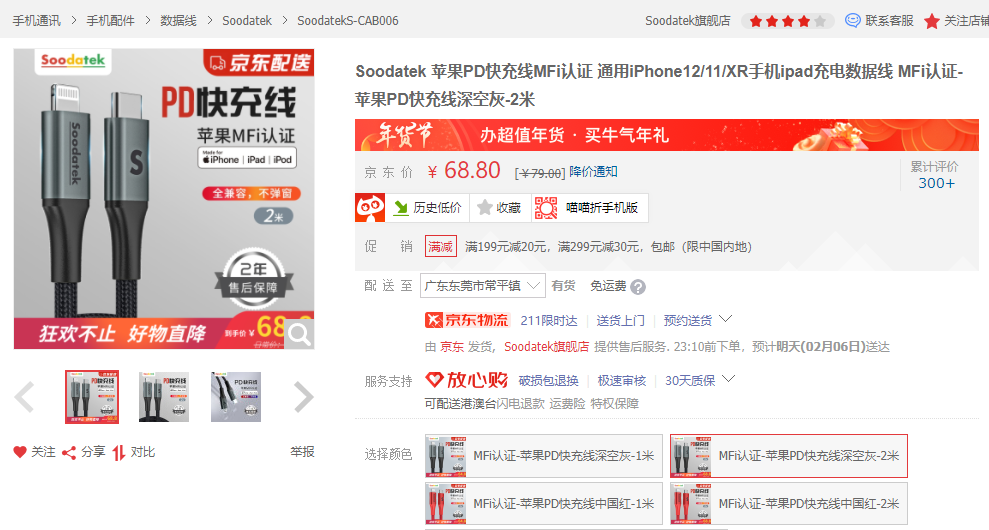Click 降价通知 price alert link
The width and height of the screenshot is (989, 530).
coord(593,172)
